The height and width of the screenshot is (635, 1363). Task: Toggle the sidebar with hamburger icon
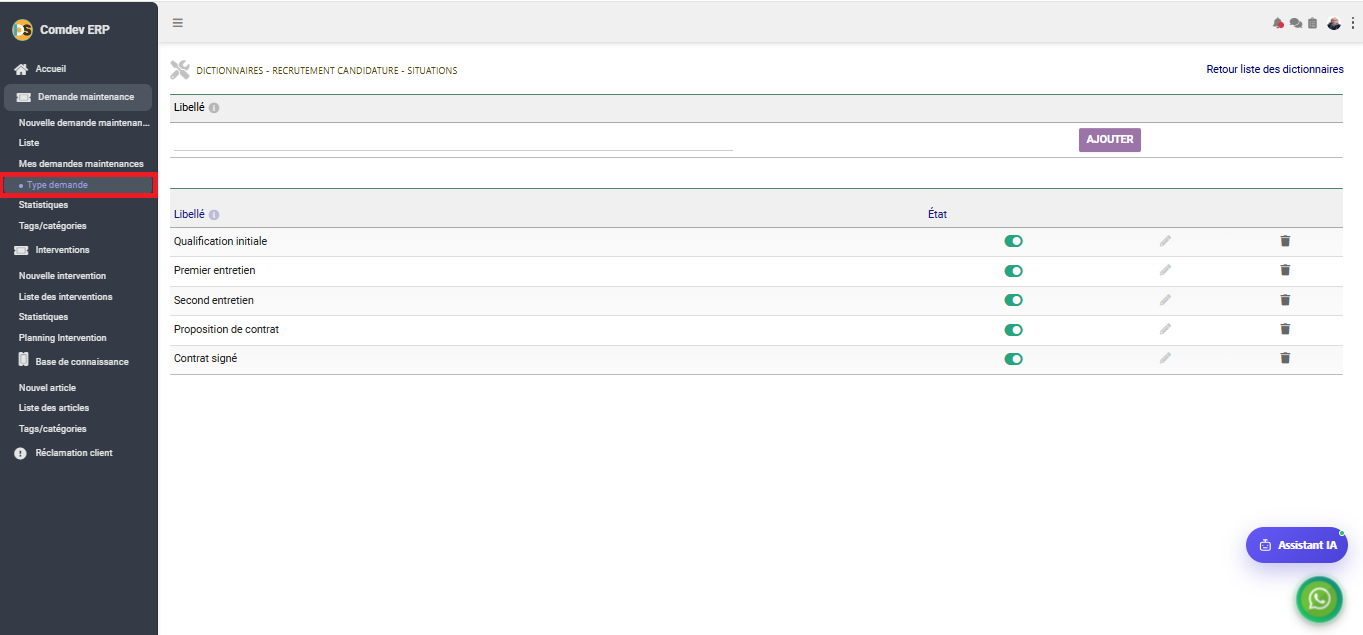pos(178,22)
